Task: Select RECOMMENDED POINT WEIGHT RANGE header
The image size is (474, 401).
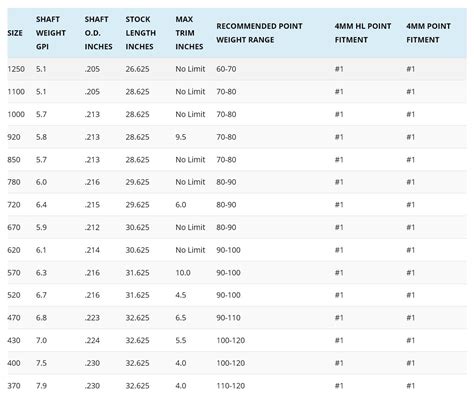Action: coord(259,33)
